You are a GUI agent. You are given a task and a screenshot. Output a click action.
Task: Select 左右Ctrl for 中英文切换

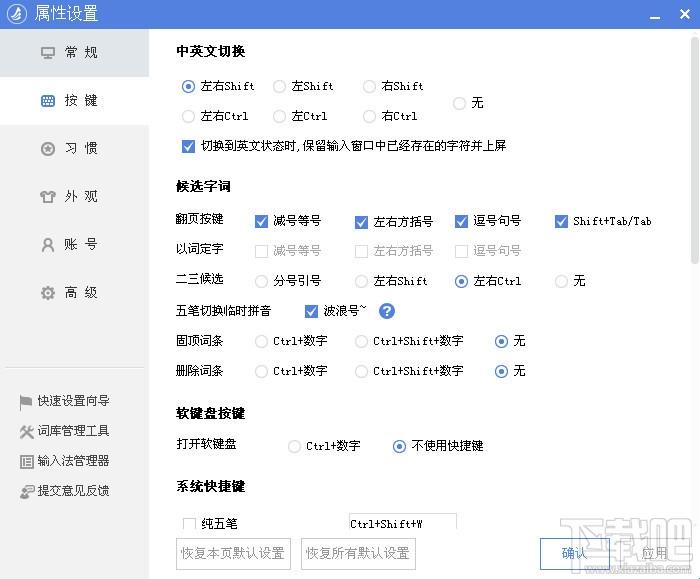pyautogui.click(x=188, y=117)
